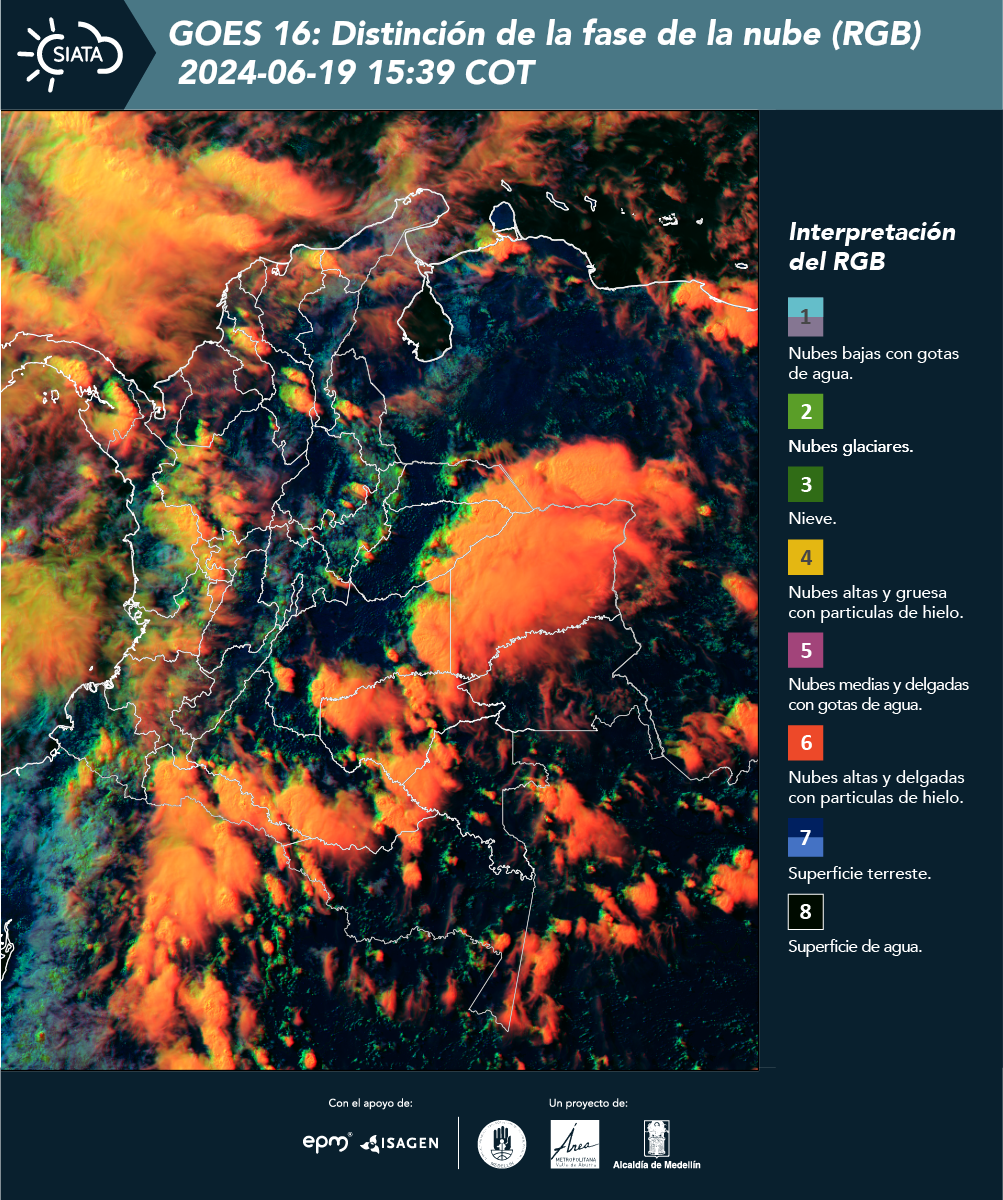Click the 'Nieve.' legend label

[x=812, y=519]
